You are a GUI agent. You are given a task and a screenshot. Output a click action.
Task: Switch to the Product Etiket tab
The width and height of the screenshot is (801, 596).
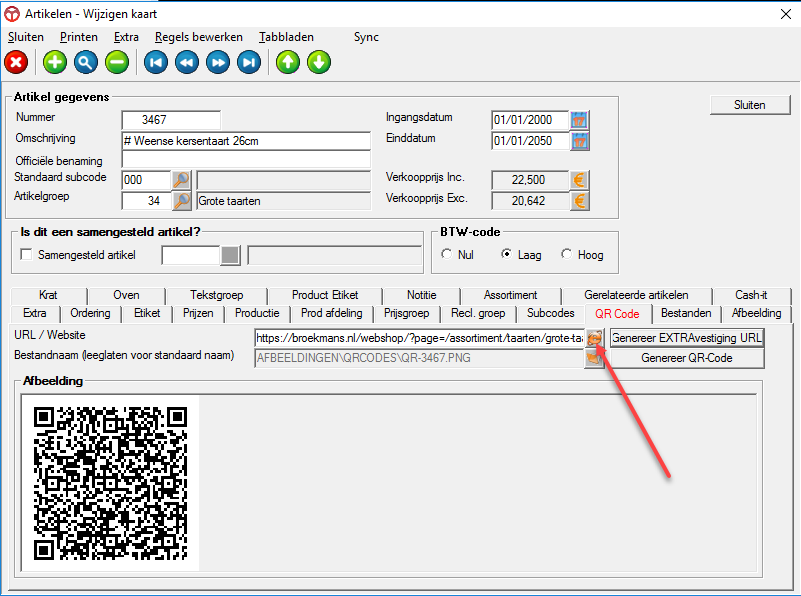coord(325,295)
